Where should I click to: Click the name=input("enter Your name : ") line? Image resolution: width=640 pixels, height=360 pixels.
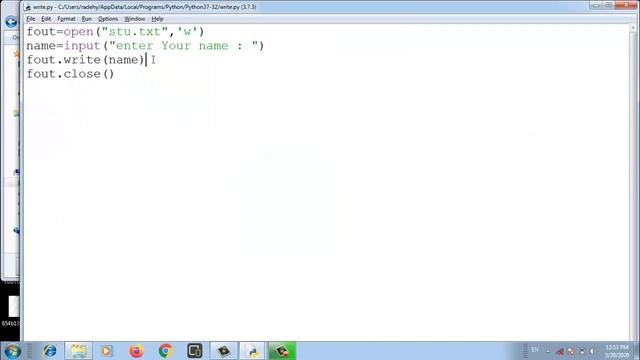(x=145, y=46)
